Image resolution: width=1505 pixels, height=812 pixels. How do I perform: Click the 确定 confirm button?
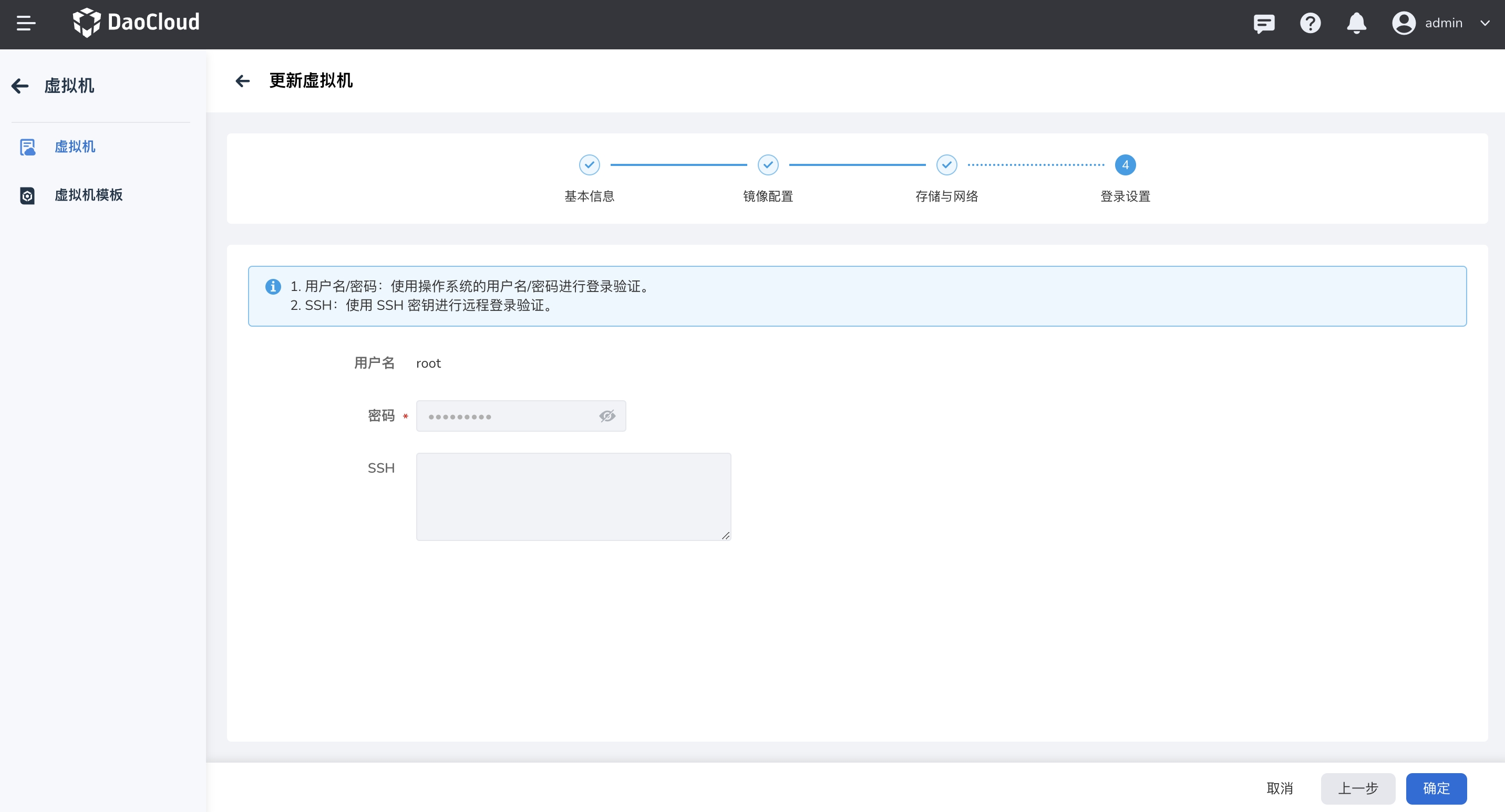pyautogui.click(x=1436, y=788)
